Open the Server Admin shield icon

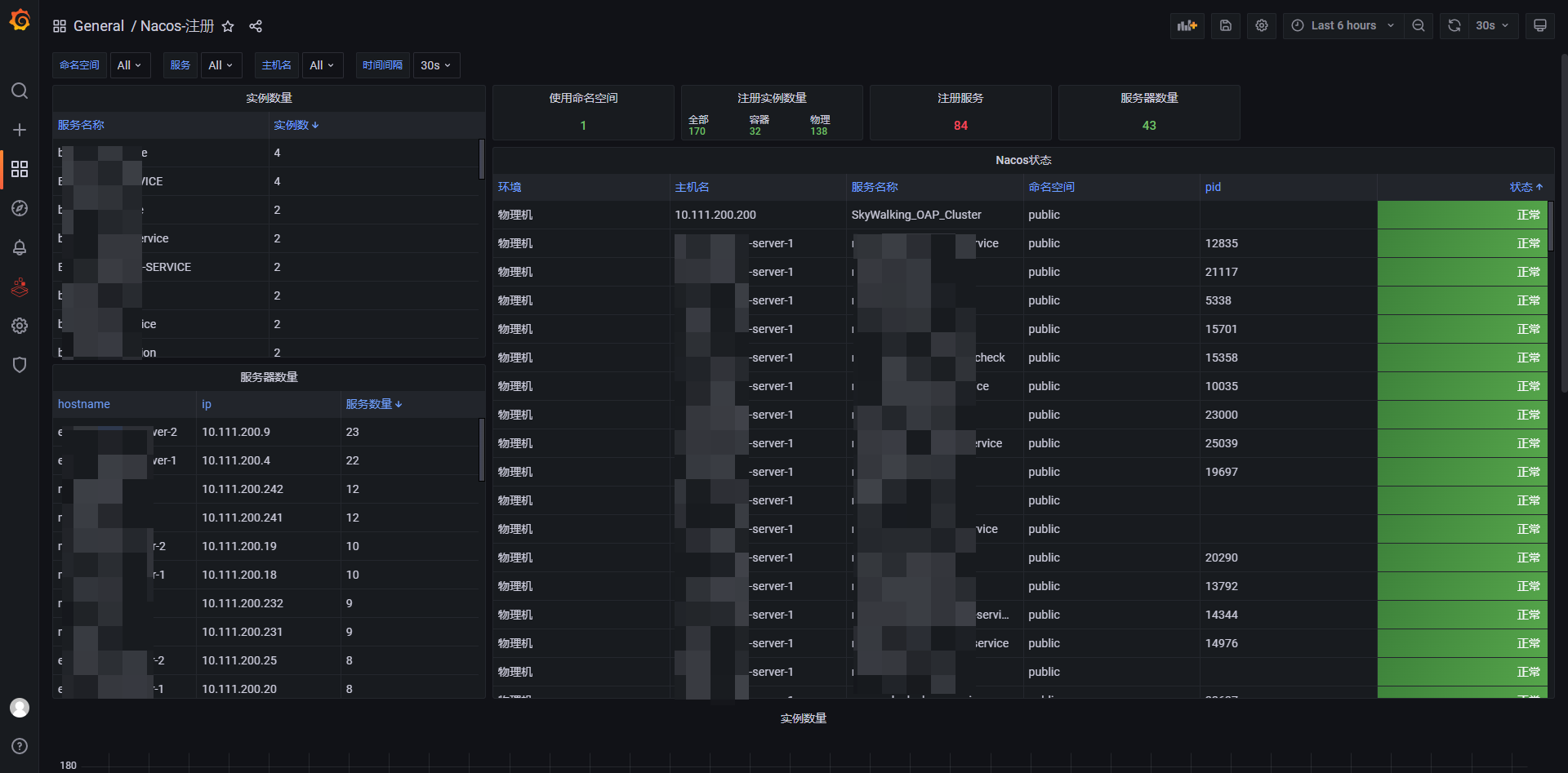(x=20, y=365)
